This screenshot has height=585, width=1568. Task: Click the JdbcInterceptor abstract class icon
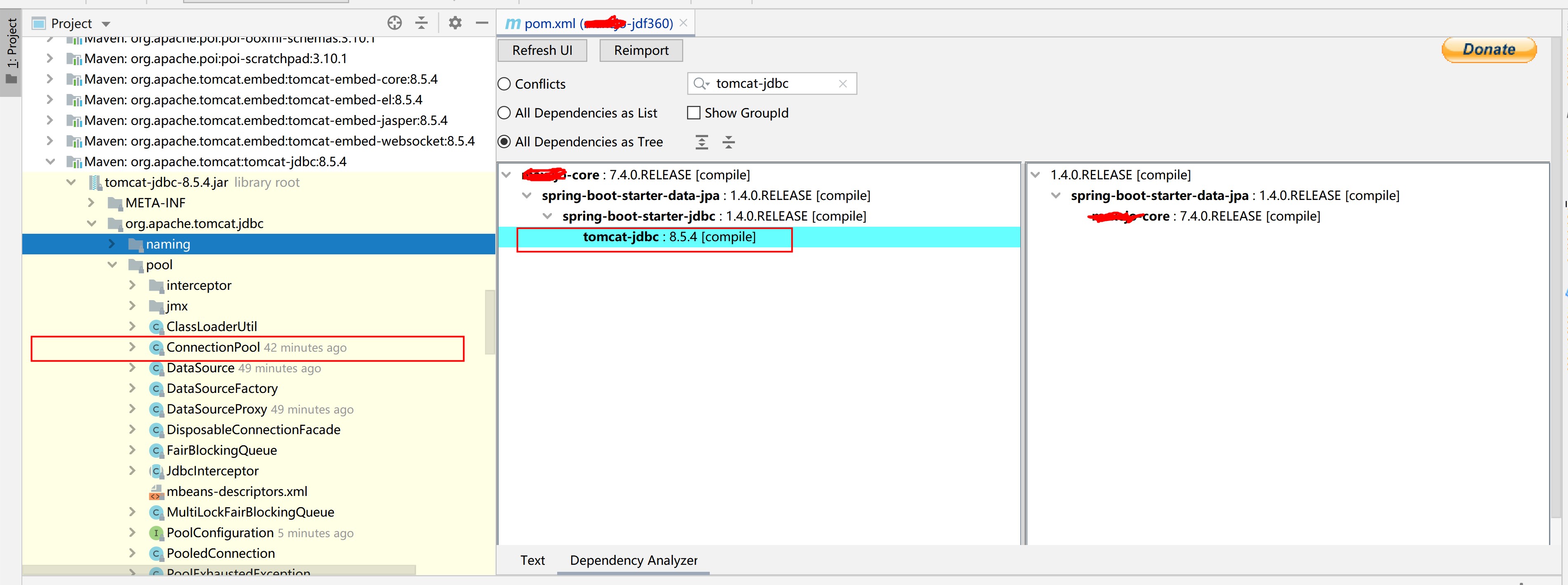[156, 471]
